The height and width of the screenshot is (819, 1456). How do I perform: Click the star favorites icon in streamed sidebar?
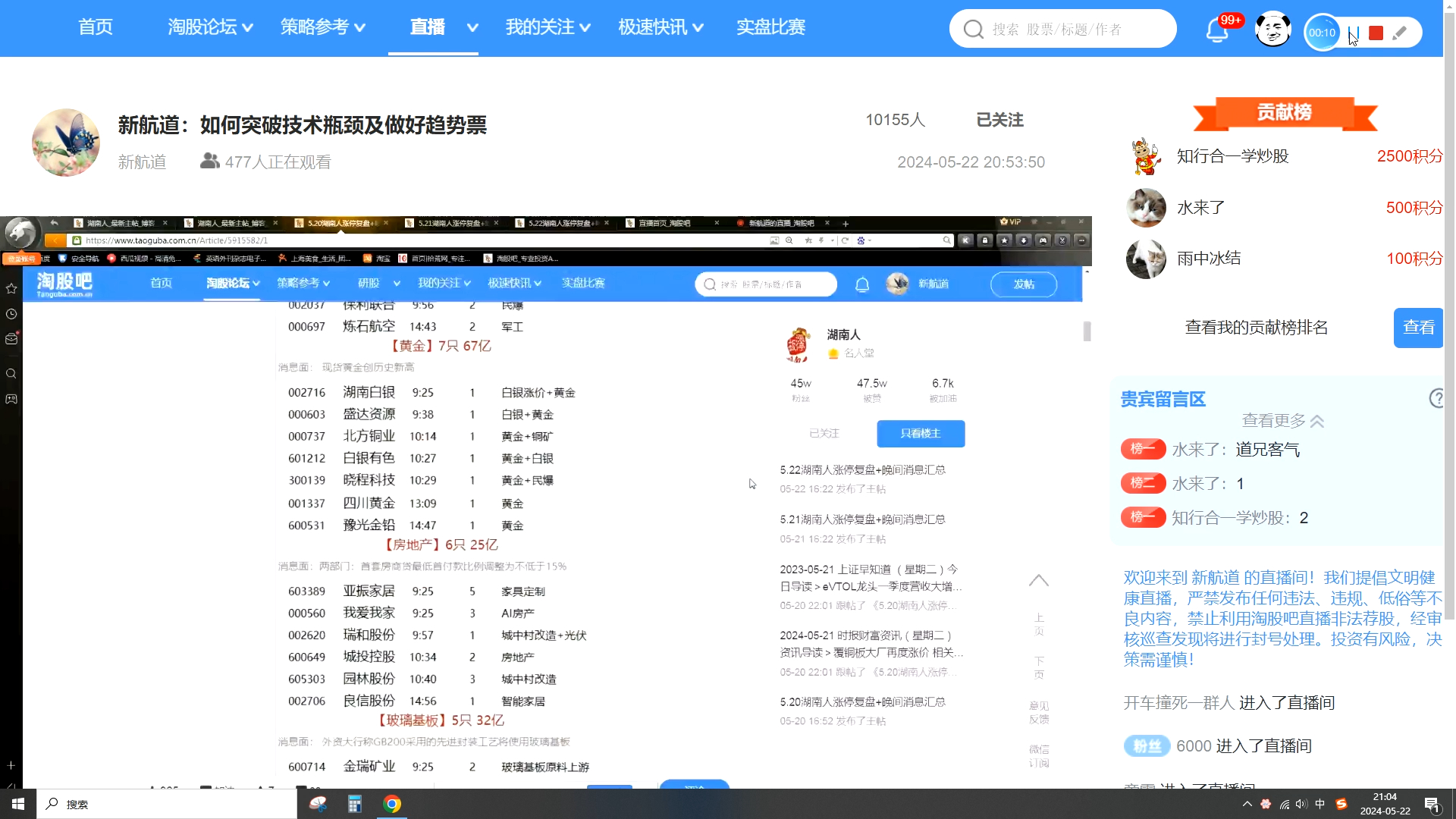[11, 289]
